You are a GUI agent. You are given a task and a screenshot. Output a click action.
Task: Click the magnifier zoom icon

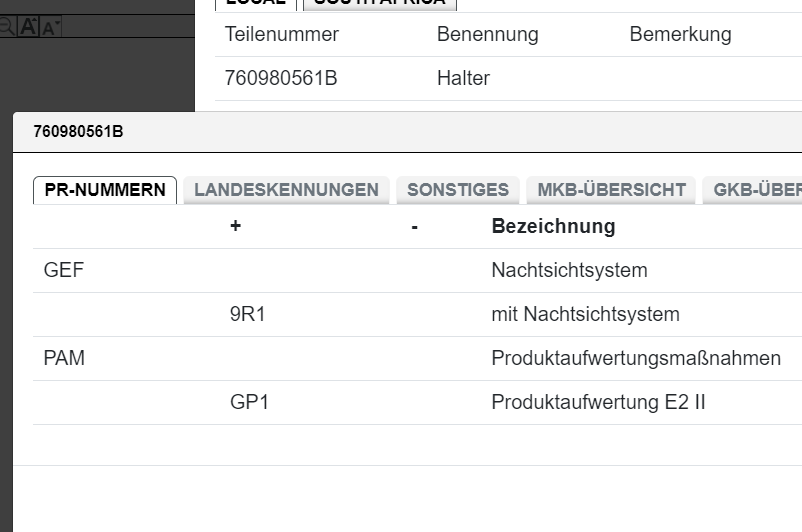point(7,27)
